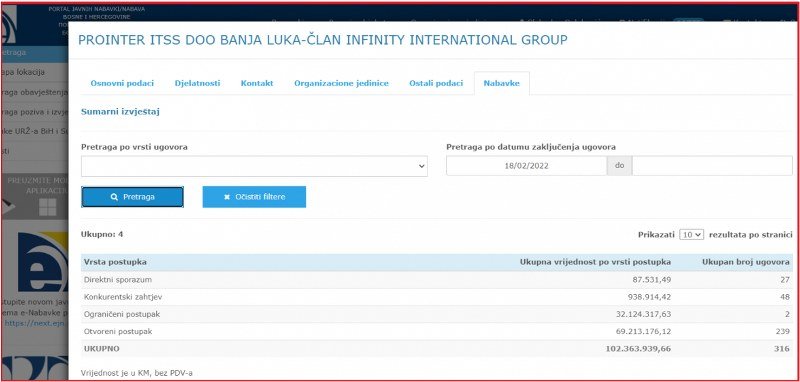Click the Ukupan broj ugovora header
The image size is (800, 382).
746,262
